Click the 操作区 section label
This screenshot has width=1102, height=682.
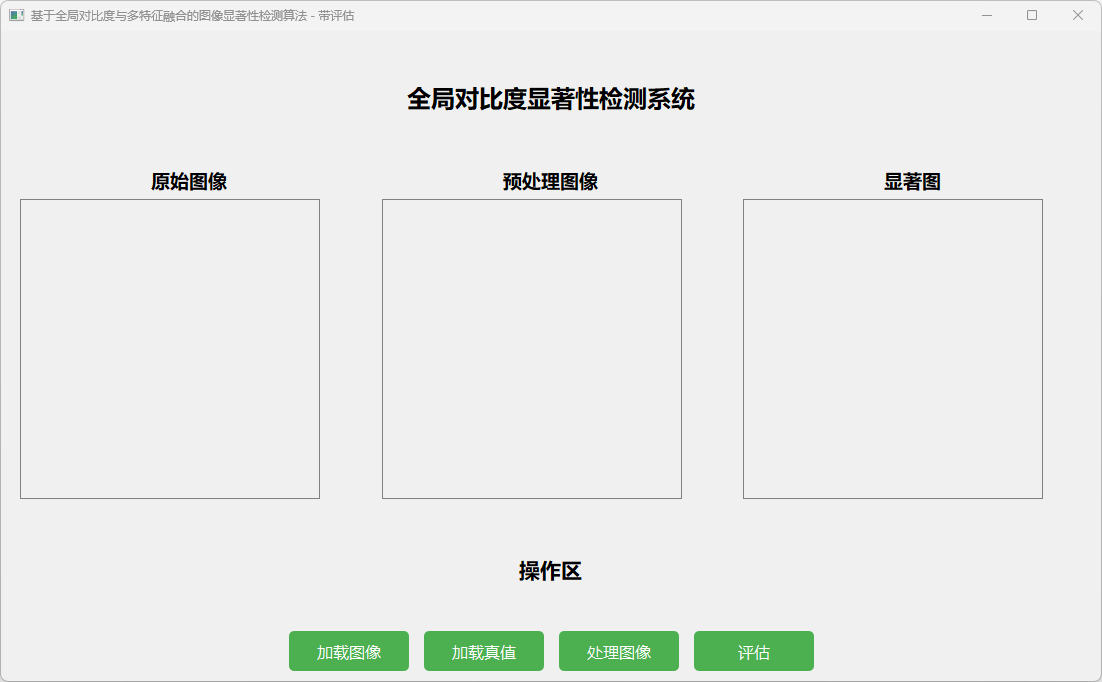[x=550, y=571]
